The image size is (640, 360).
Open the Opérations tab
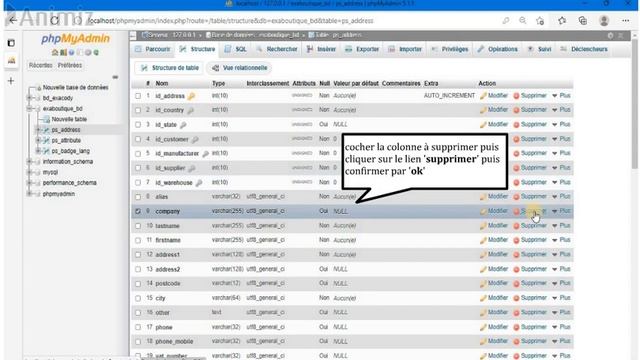tap(498, 49)
